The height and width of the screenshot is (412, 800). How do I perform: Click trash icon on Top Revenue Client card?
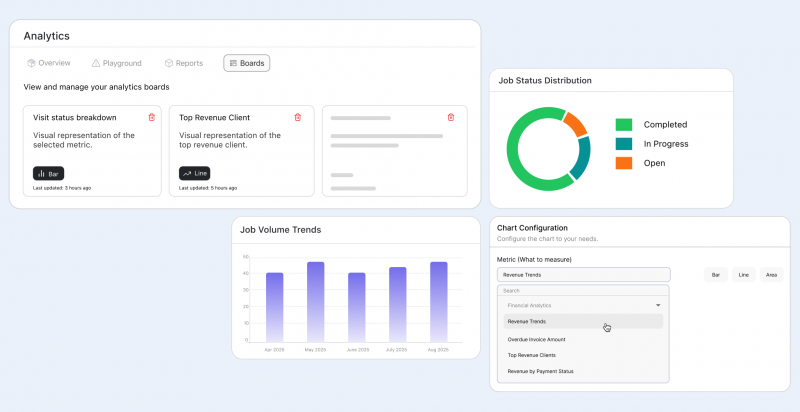[x=297, y=117]
